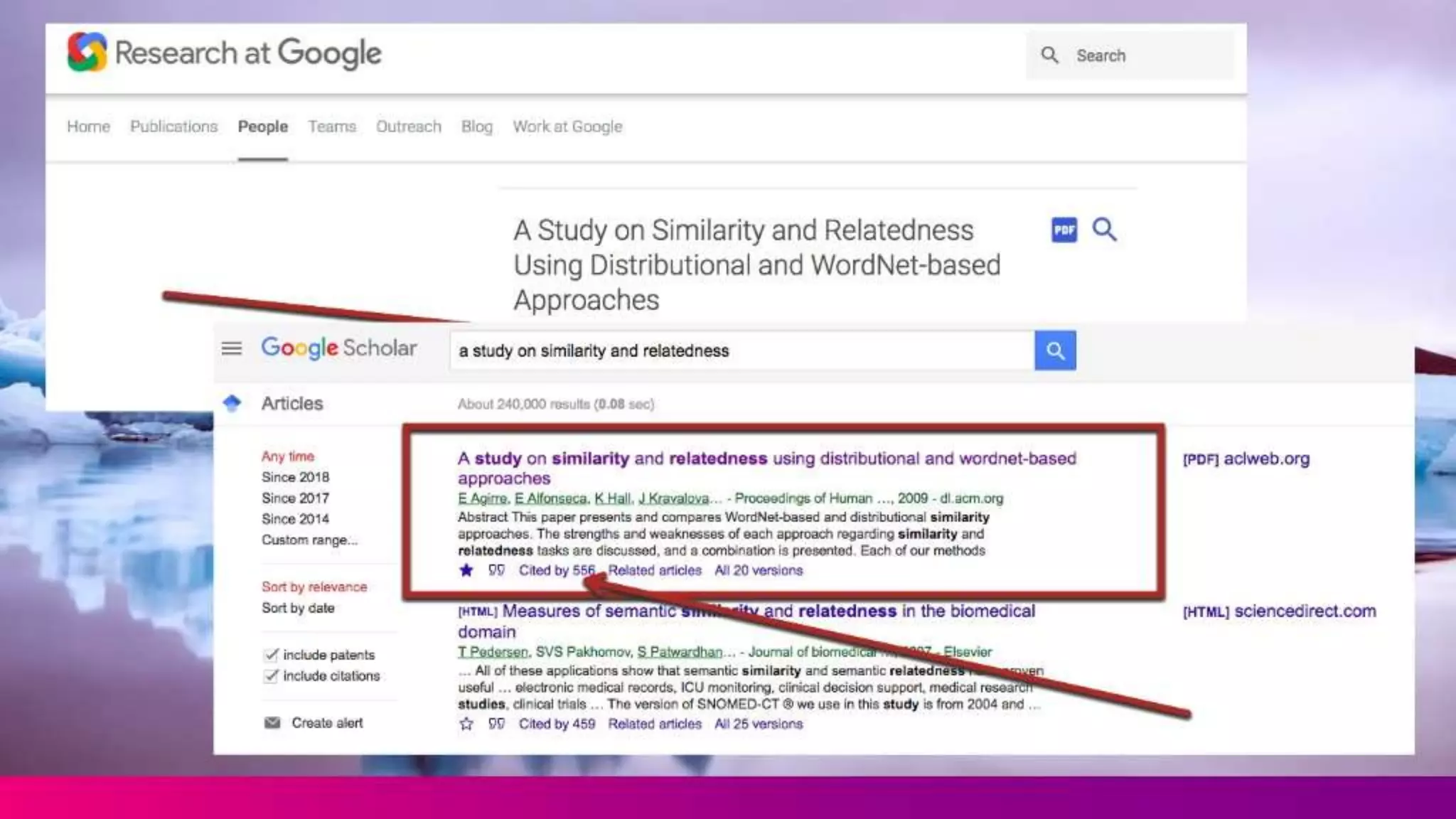
Task: Open the Custom range date filter
Action: 309,540
